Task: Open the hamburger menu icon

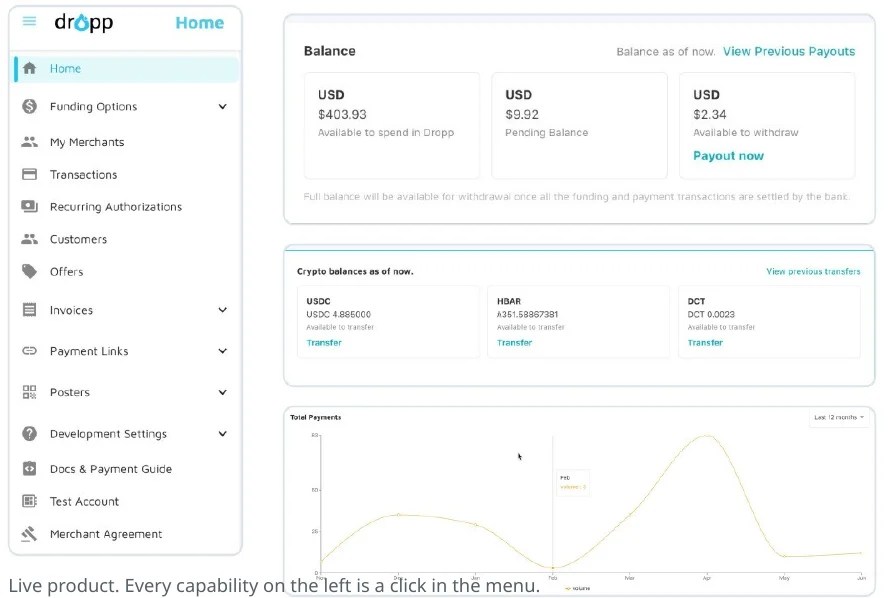Action: tap(29, 22)
